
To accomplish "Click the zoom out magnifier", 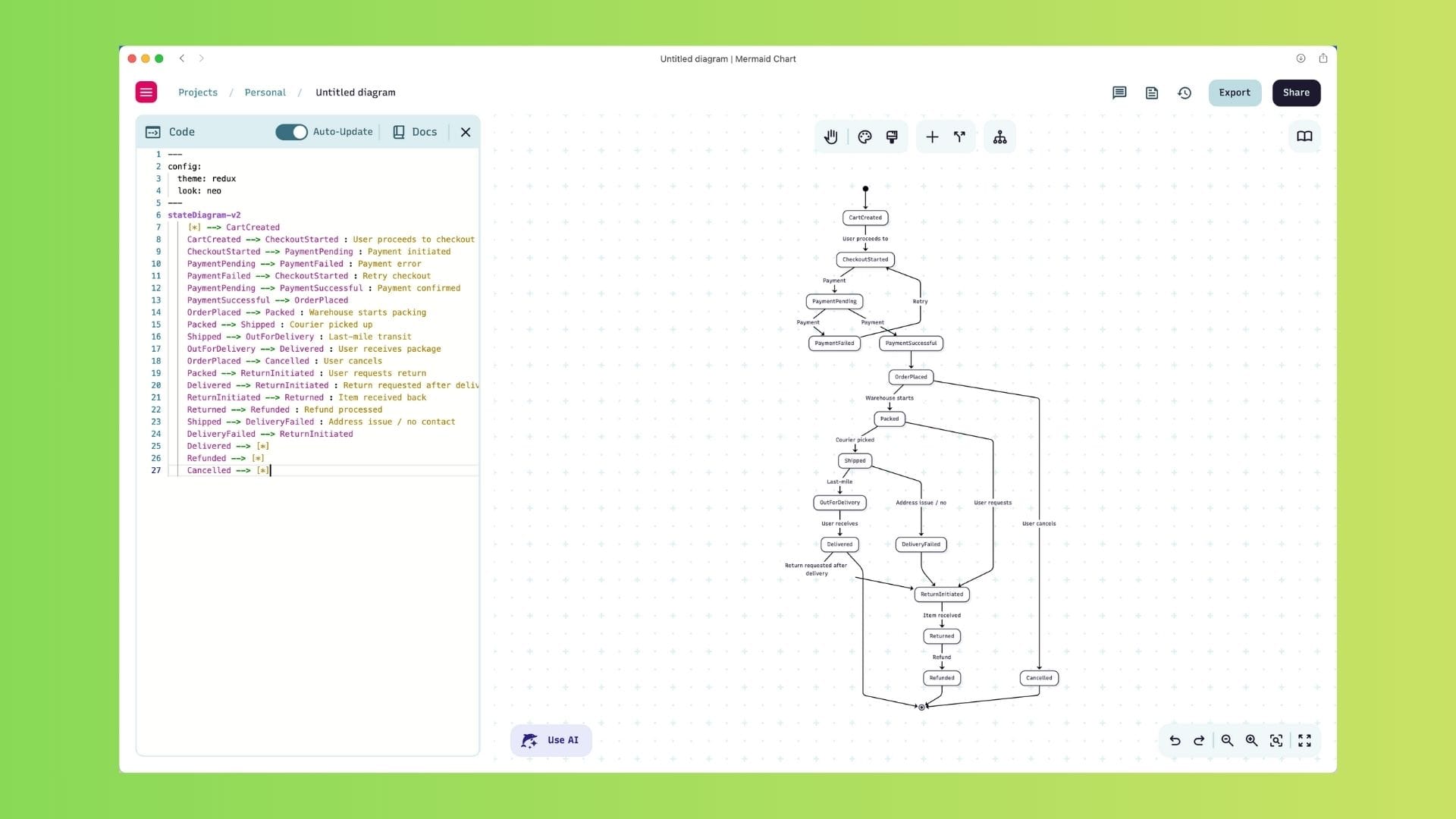I will coord(1227,741).
